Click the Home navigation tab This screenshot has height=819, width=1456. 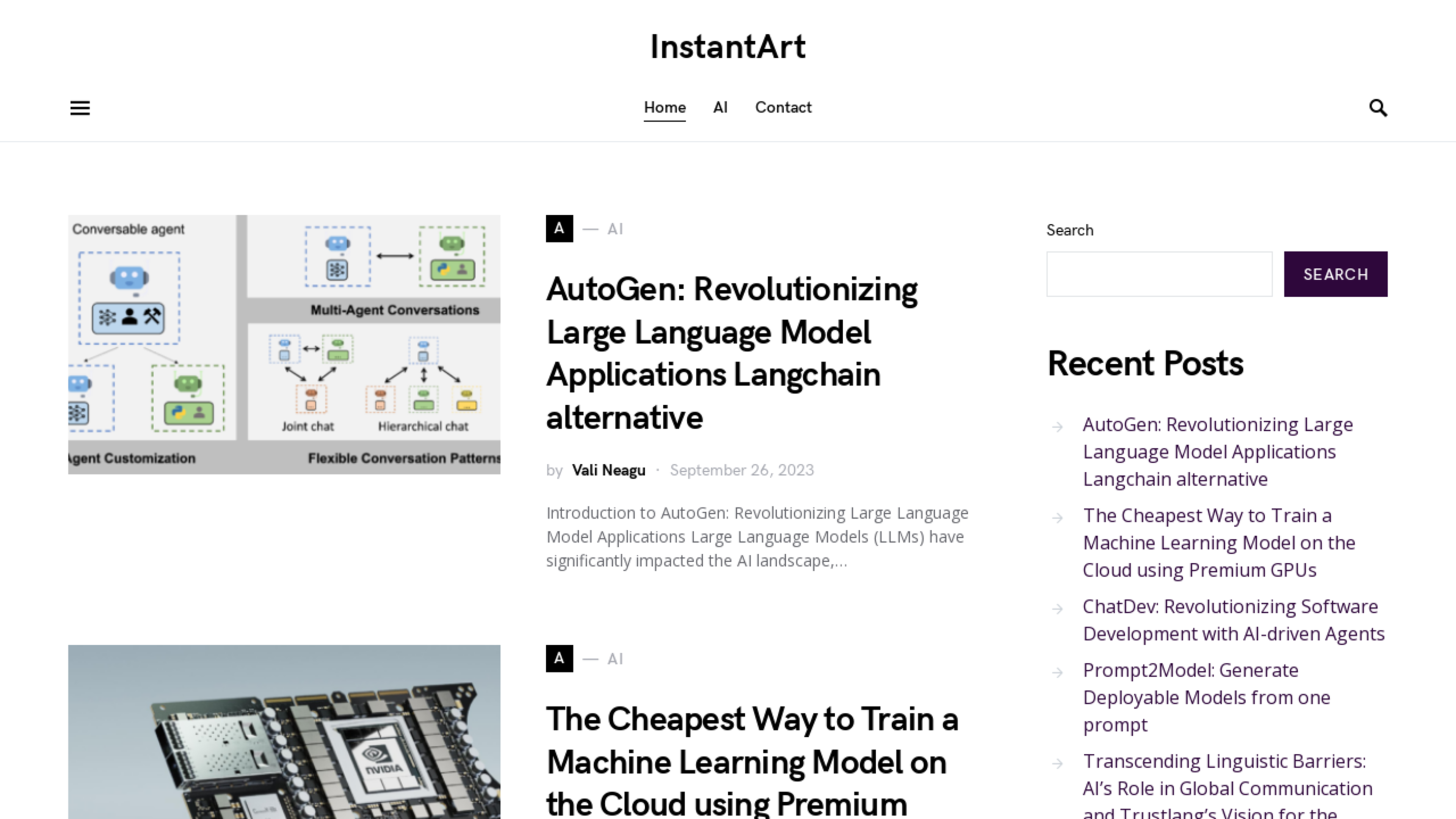click(x=664, y=107)
